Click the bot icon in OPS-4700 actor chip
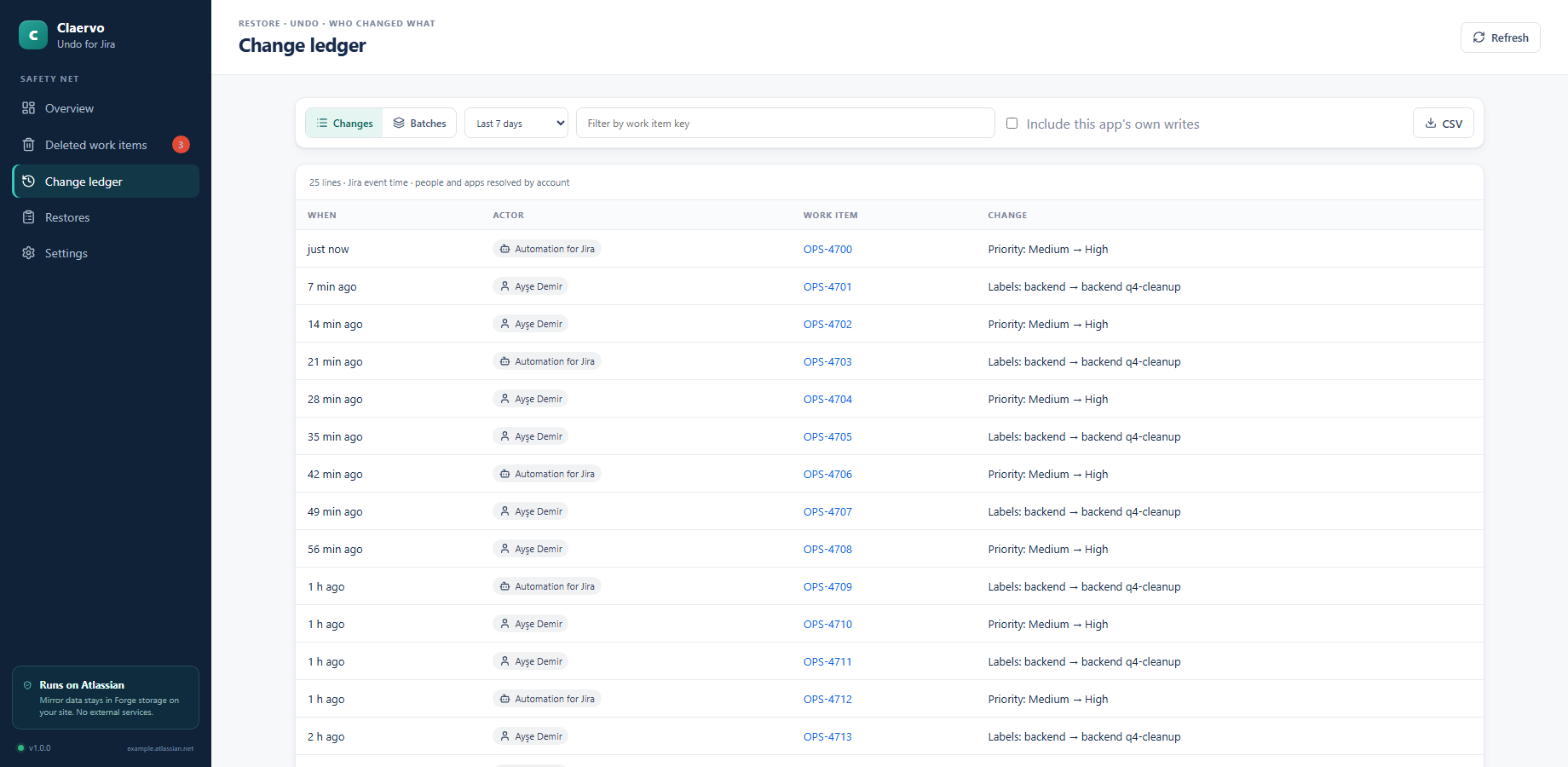 pyautogui.click(x=505, y=249)
